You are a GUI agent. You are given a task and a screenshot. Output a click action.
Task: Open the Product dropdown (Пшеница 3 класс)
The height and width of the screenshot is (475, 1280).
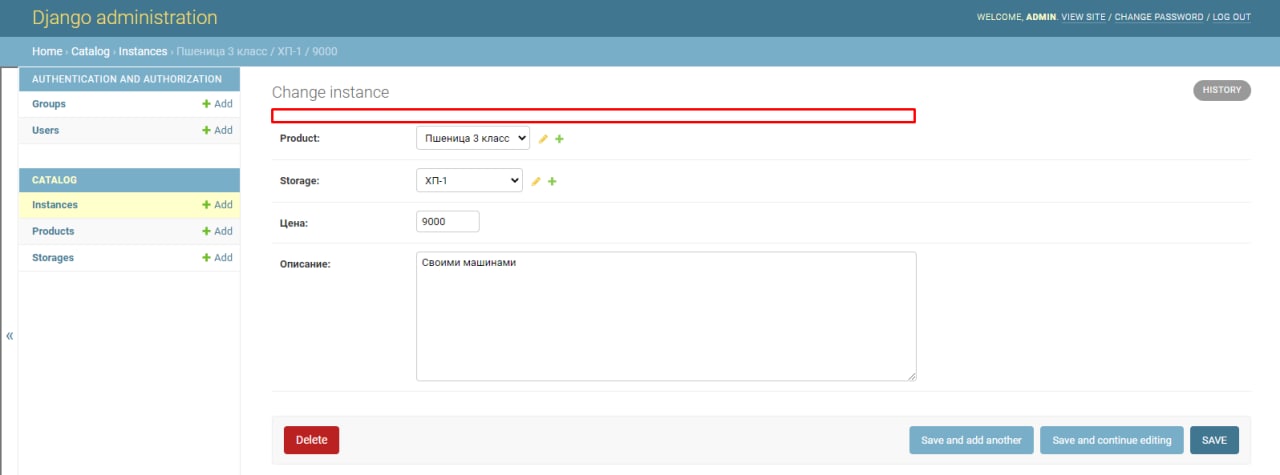coord(473,138)
